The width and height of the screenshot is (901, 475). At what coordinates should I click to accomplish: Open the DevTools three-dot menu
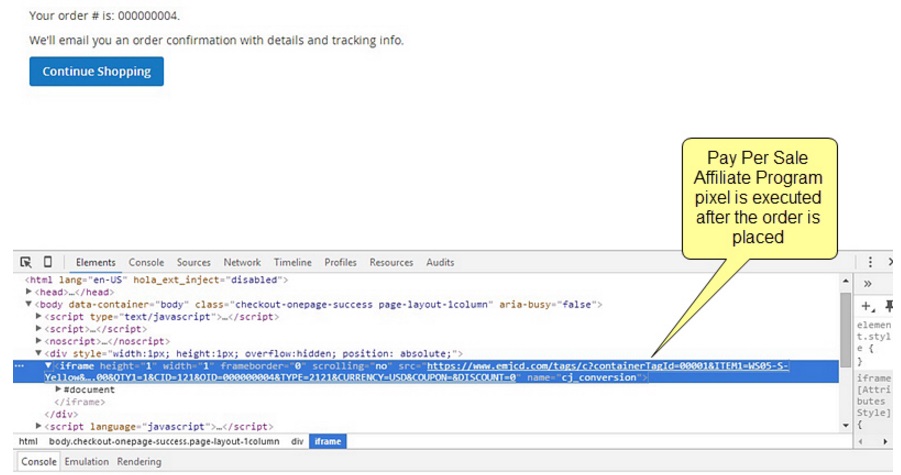[x=870, y=262]
